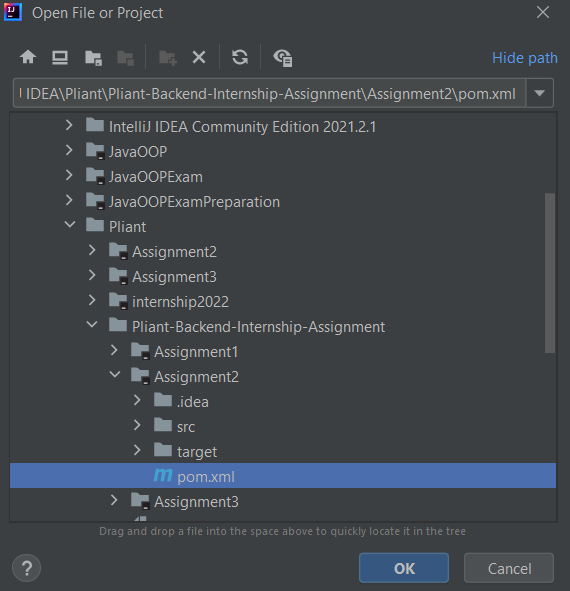
Task: Dismiss the dialog with the Cancel button
Action: tap(509, 568)
